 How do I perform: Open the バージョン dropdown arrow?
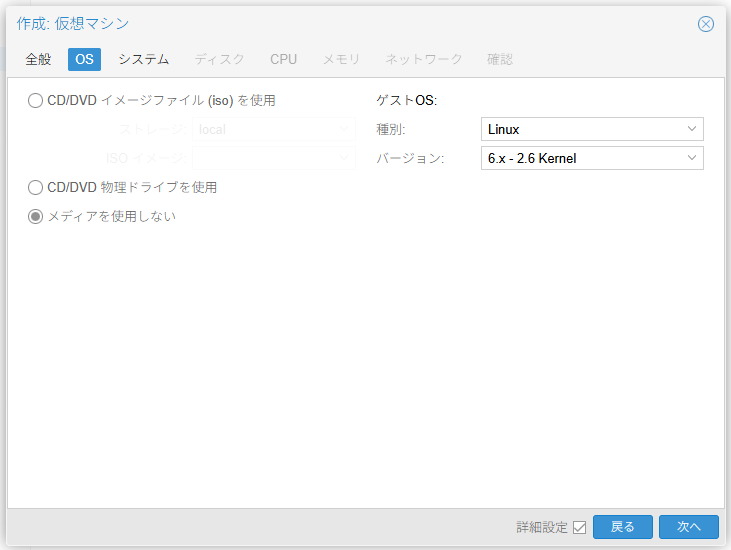[692, 158]
